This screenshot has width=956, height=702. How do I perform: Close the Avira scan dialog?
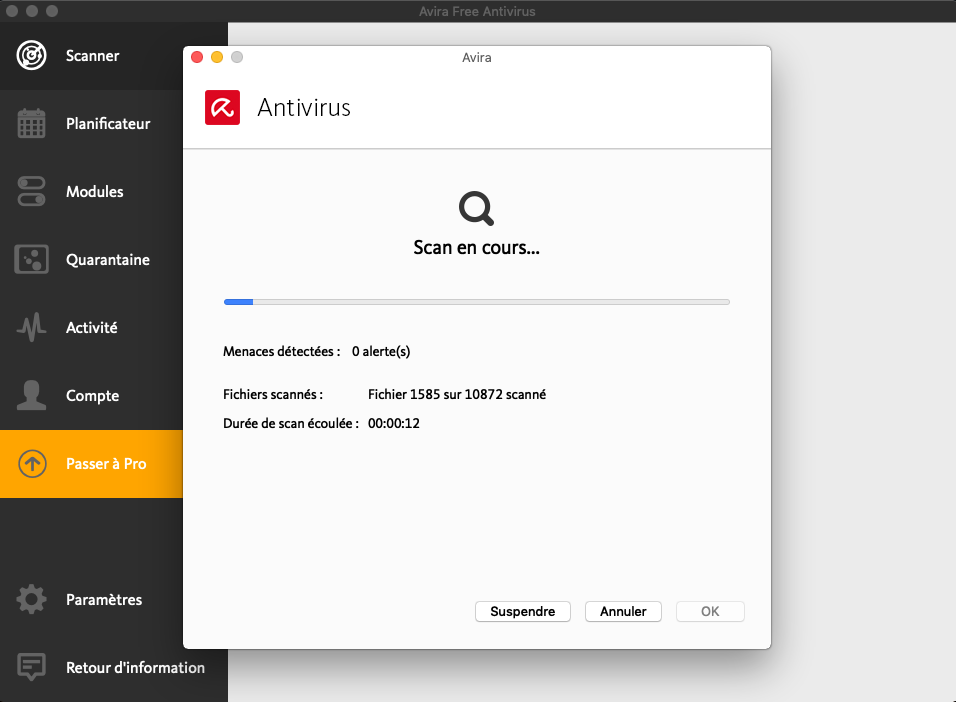[x=197, y=57]
